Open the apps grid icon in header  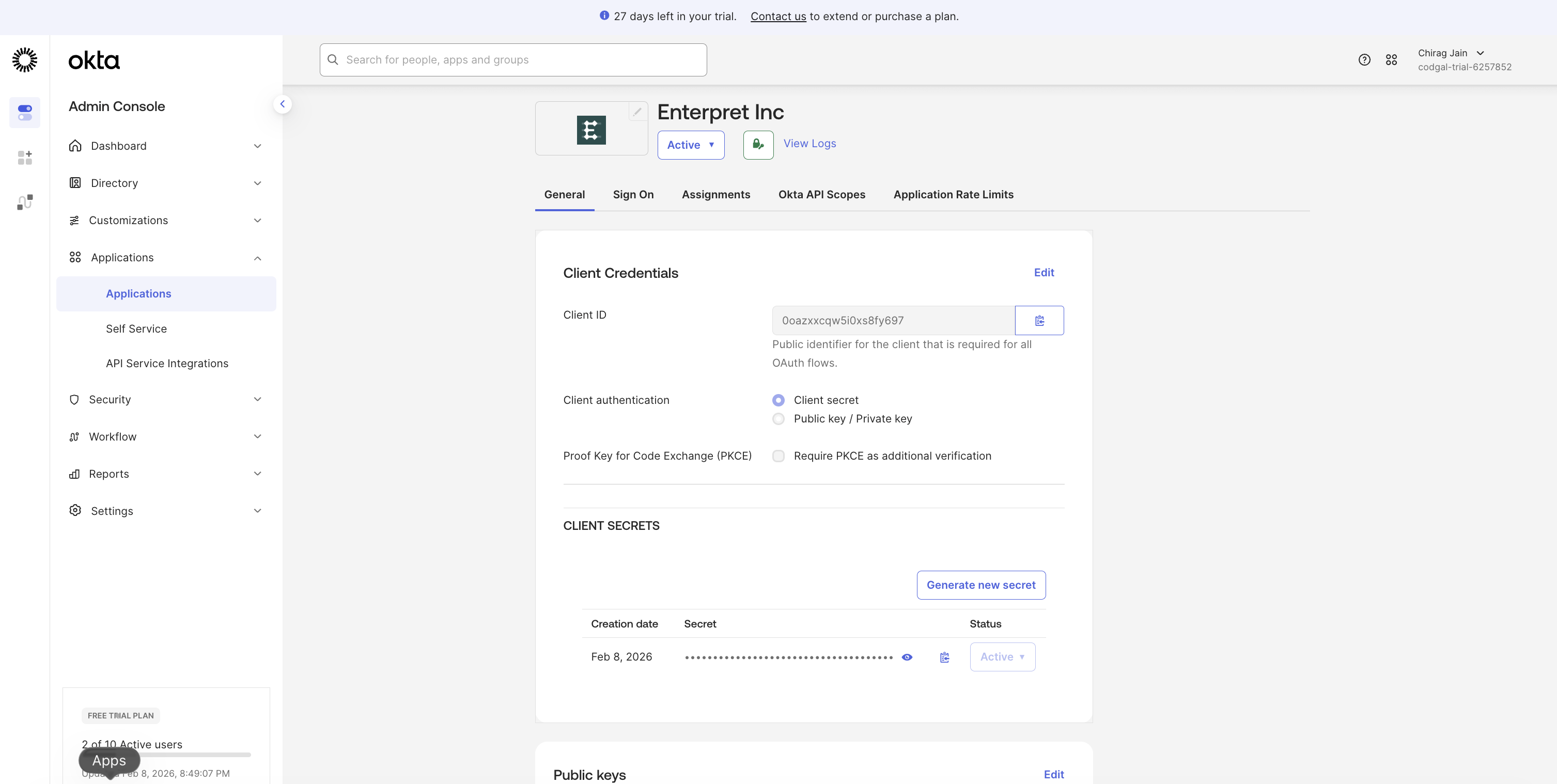click(x=1391, y=60)
